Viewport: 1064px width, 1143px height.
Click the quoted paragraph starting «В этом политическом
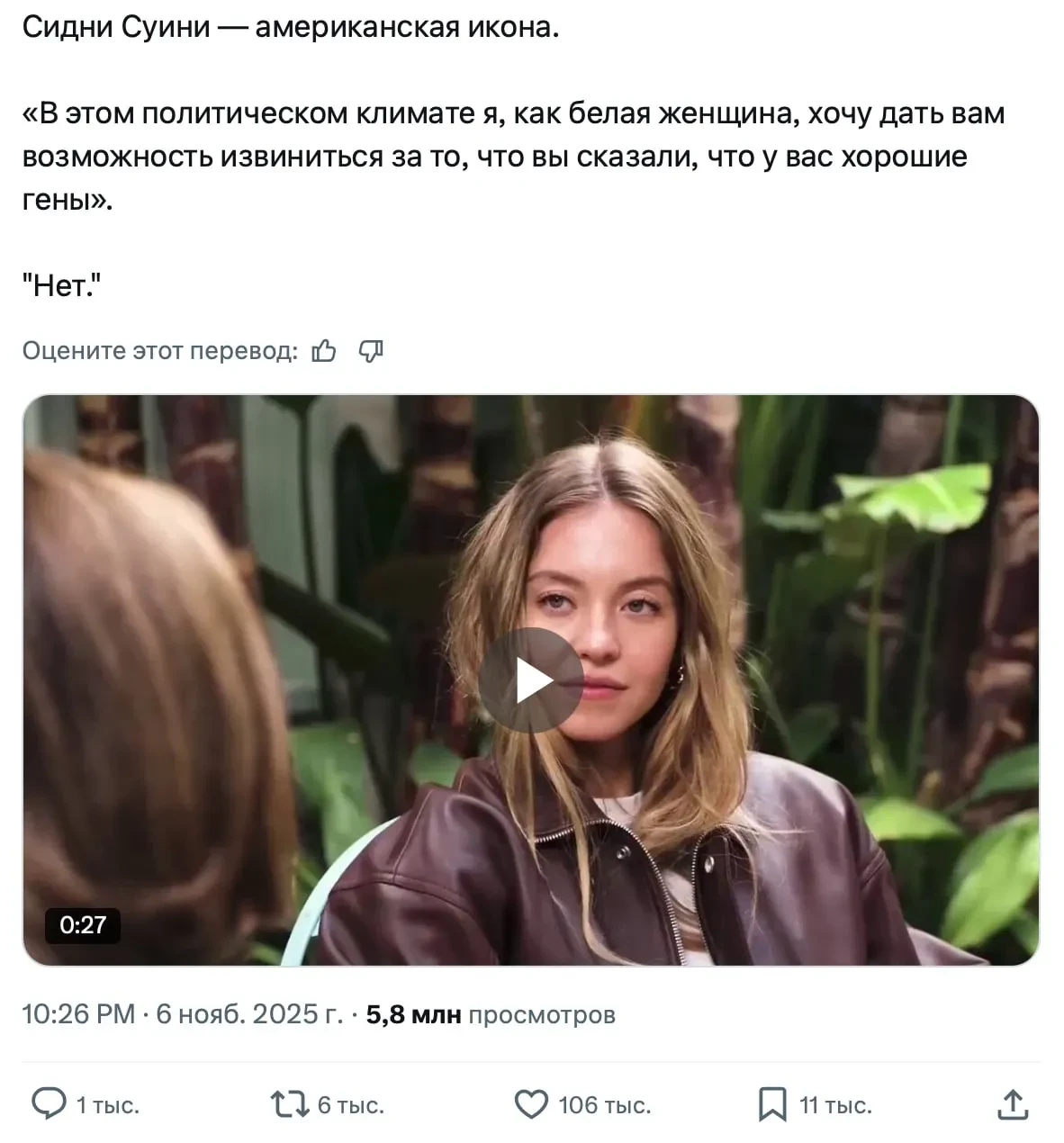tap(513, 157)
